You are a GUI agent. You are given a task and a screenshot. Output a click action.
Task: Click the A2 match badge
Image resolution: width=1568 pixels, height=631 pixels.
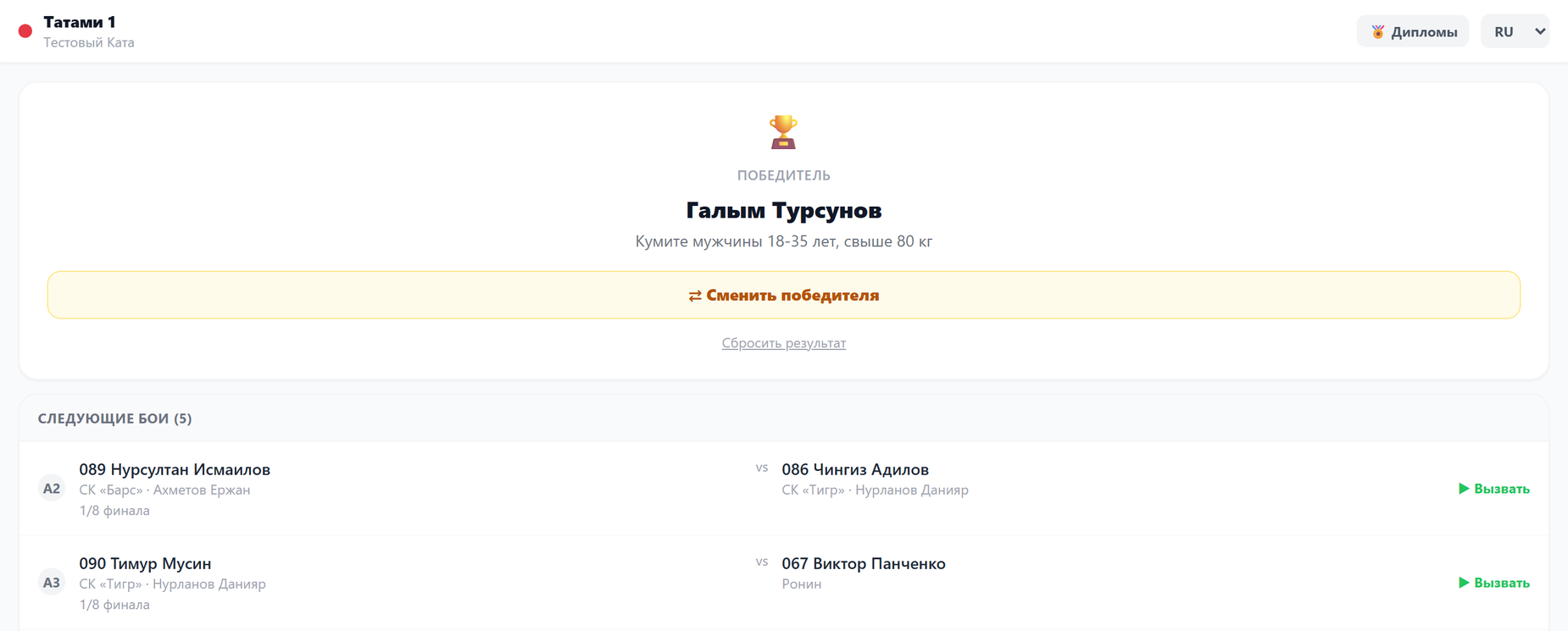click(x=52, y=489)
